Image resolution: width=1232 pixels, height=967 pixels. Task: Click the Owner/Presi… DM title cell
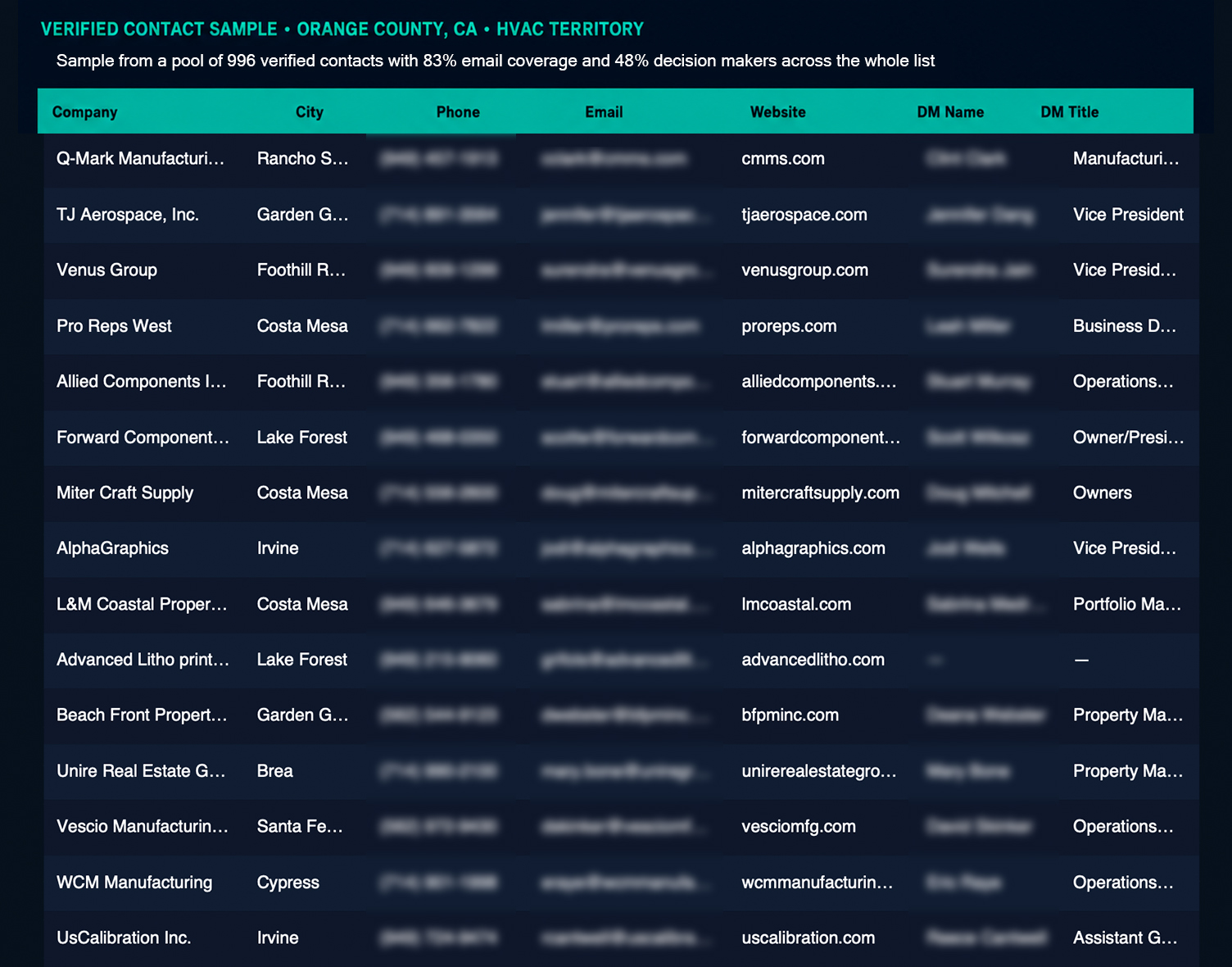point(1129,438)
